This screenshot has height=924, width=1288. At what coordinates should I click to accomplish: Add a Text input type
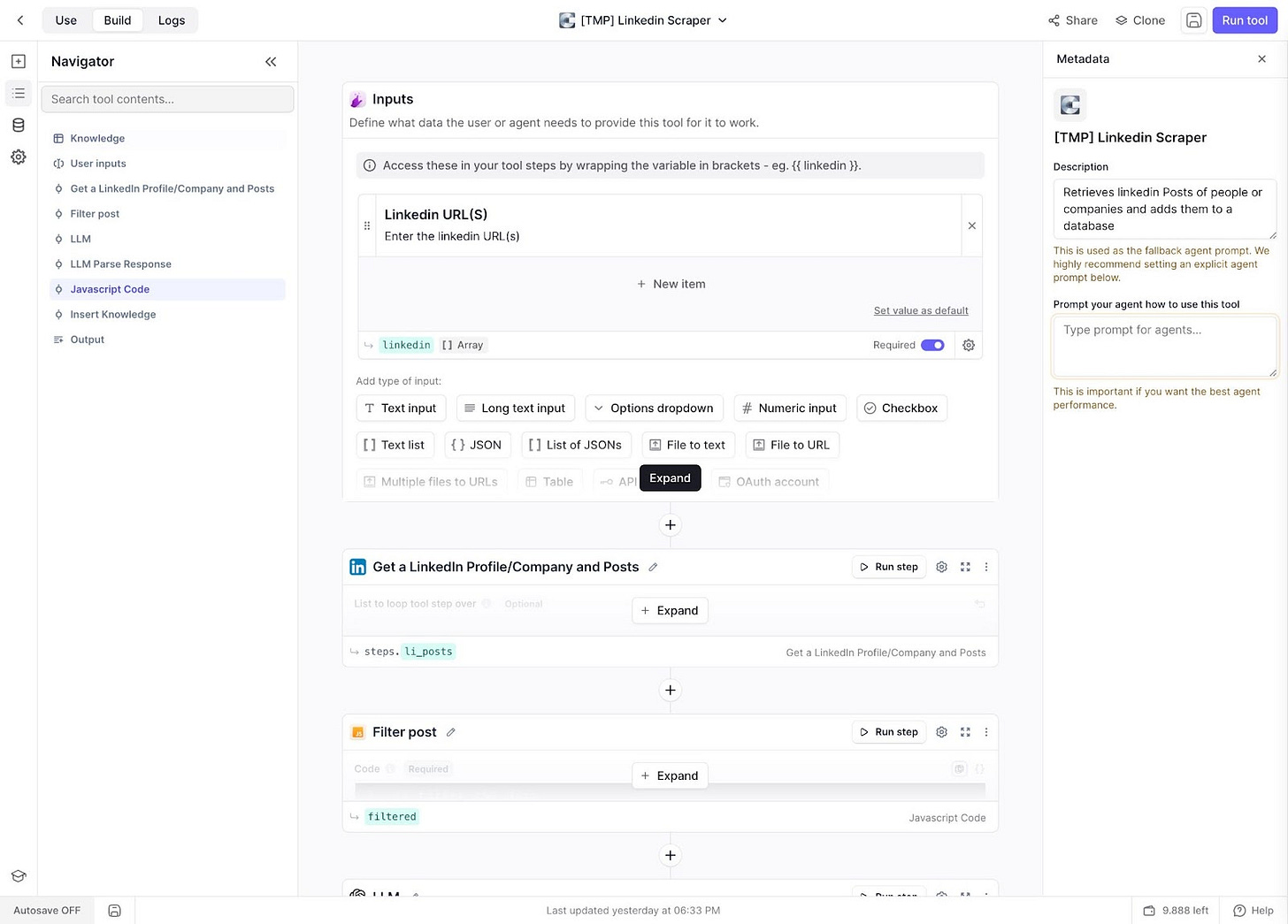400,409
